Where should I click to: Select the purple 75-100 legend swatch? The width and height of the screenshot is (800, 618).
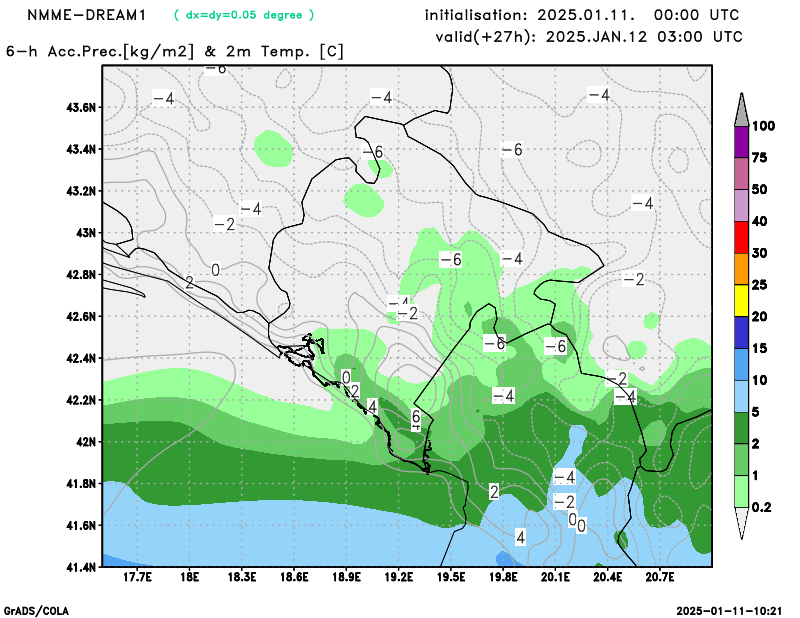coord(741,142)
